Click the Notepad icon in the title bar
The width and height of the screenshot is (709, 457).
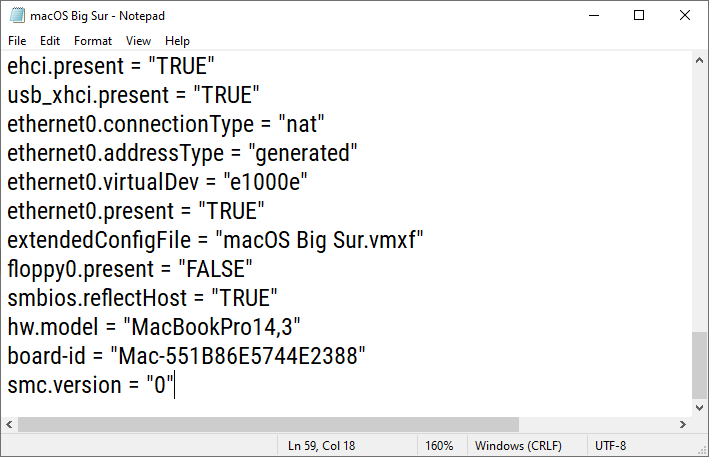point(17,16)
